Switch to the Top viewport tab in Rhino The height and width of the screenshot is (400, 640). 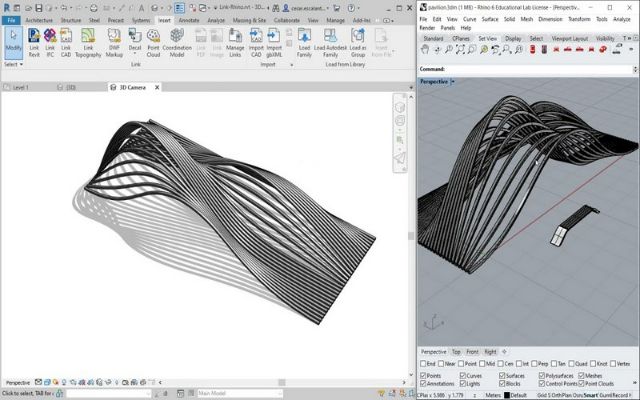pyautogui.click(x=456, y=351)
